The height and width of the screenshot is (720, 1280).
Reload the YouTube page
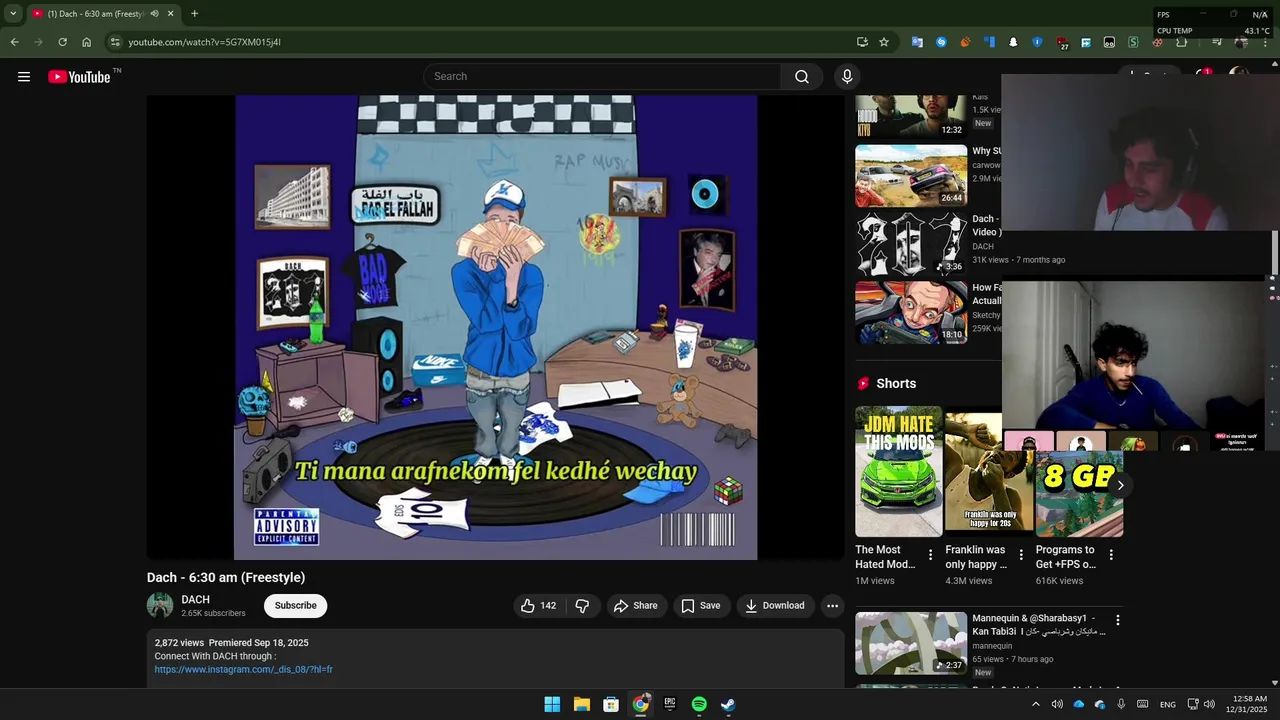62,42
